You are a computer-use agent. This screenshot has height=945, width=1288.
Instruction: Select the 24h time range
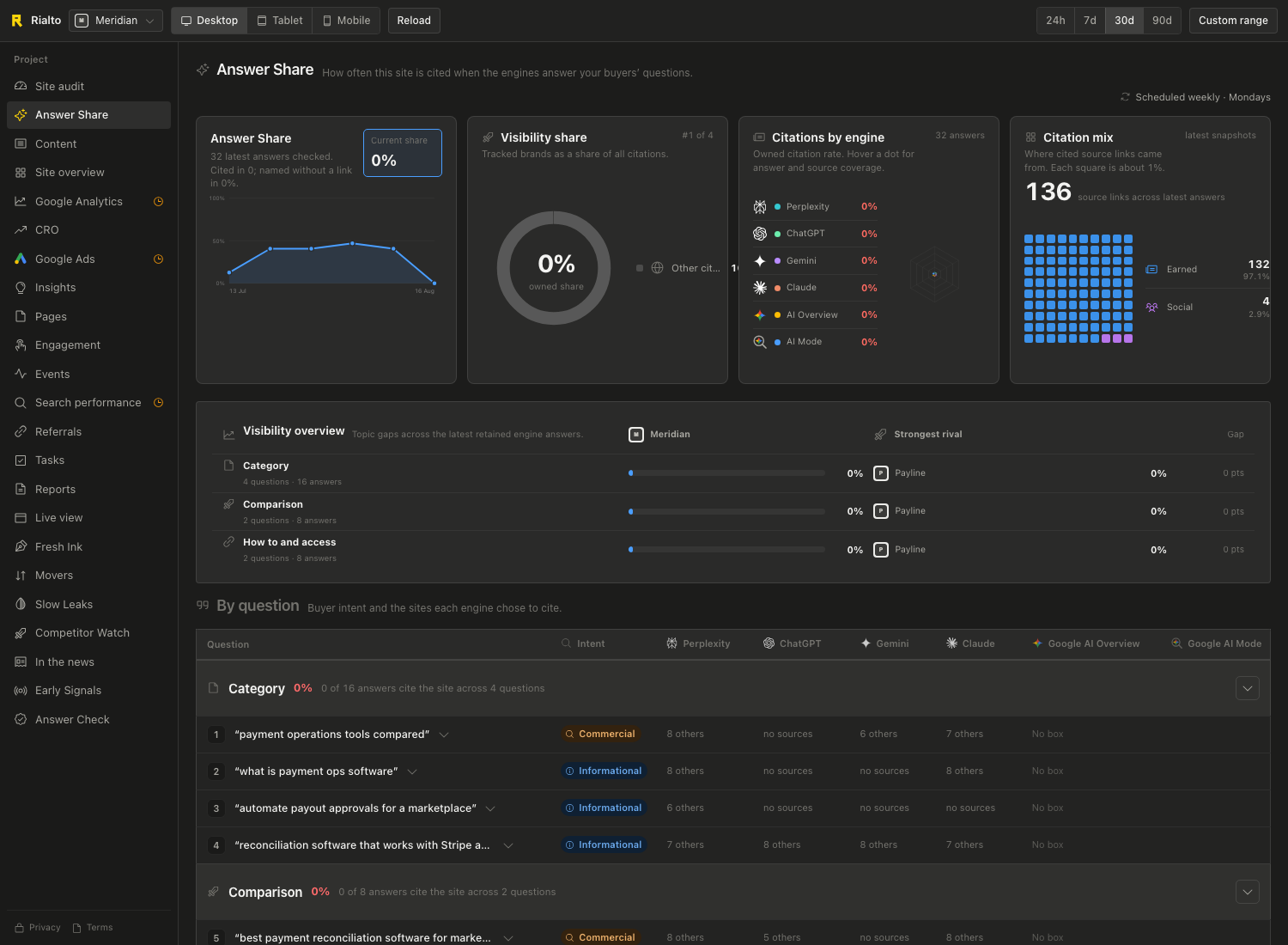coord(1055,21)
